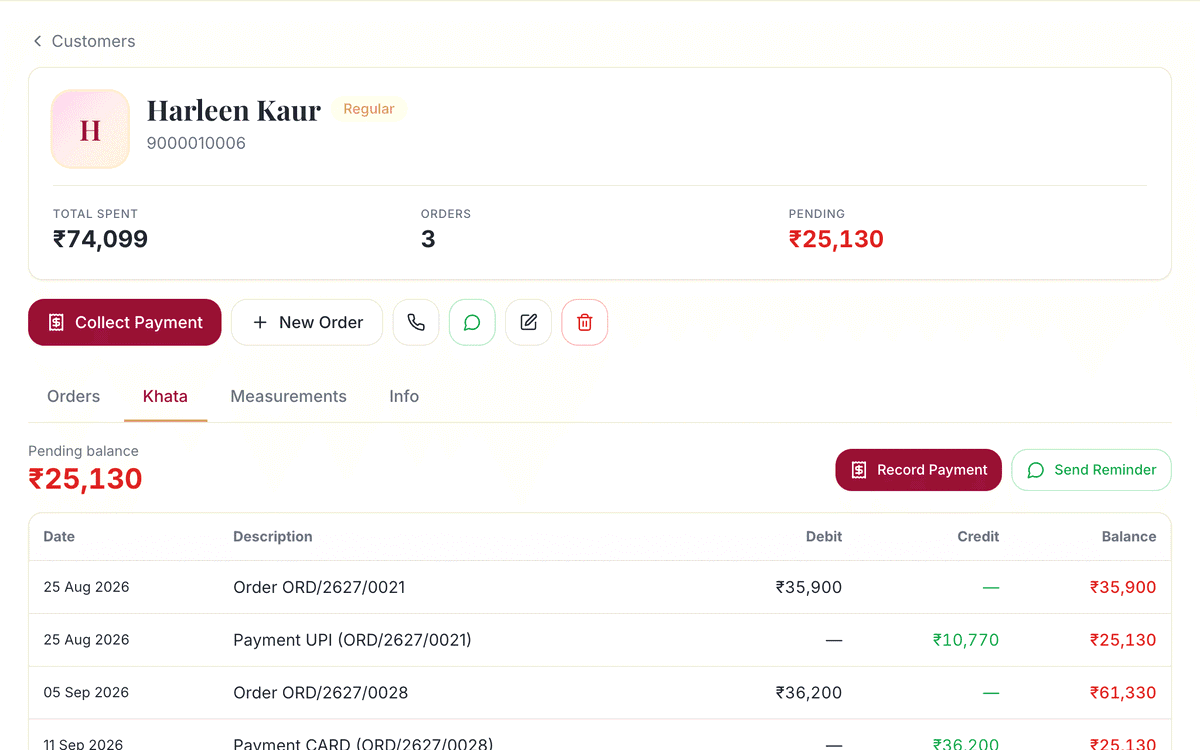This screenshot has height=750, width=1200.
Task: Click the Harleen Kaur name heading
Action: (x=234, y=110)
